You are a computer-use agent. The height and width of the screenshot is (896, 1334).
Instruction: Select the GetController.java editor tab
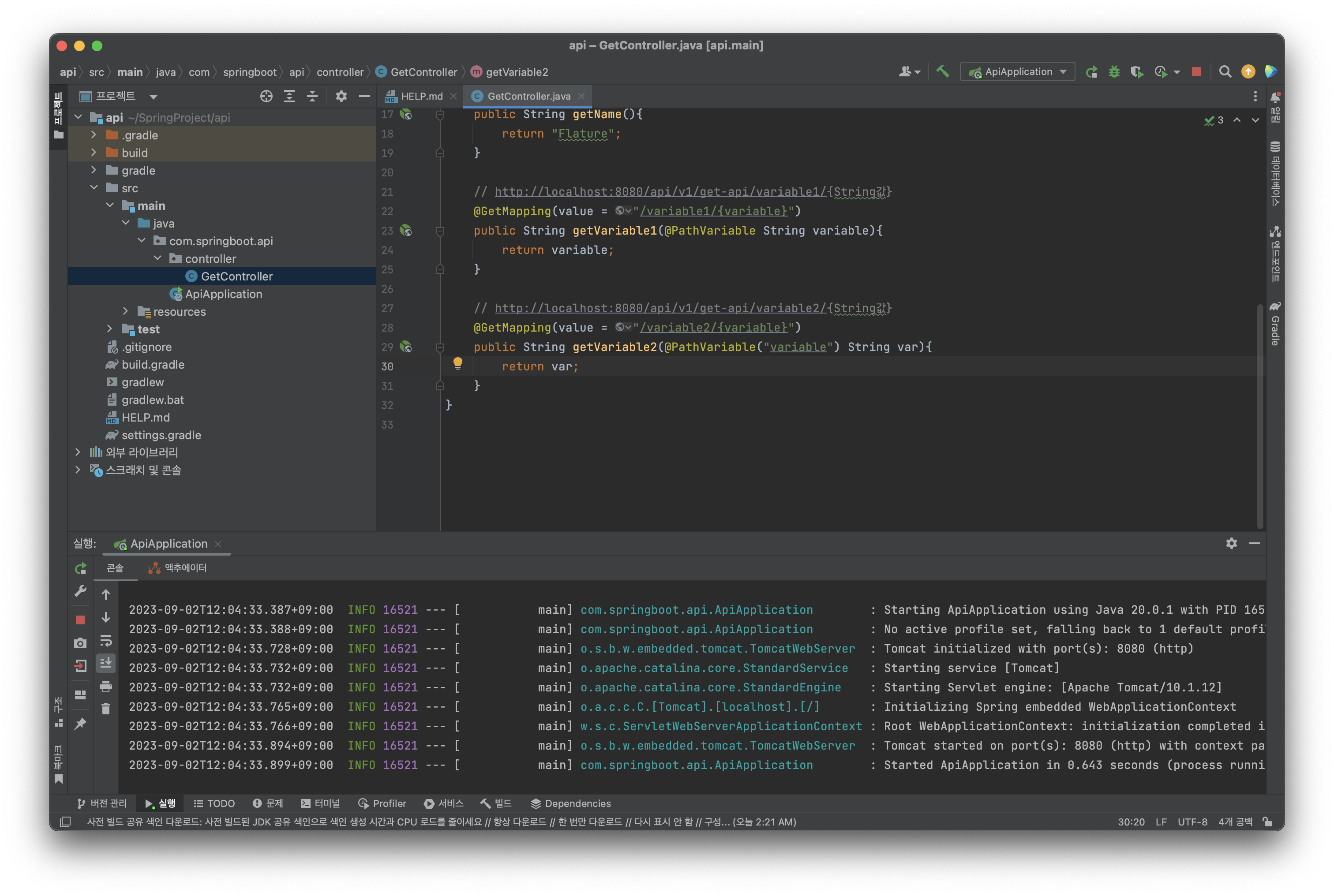pos(528,96)
